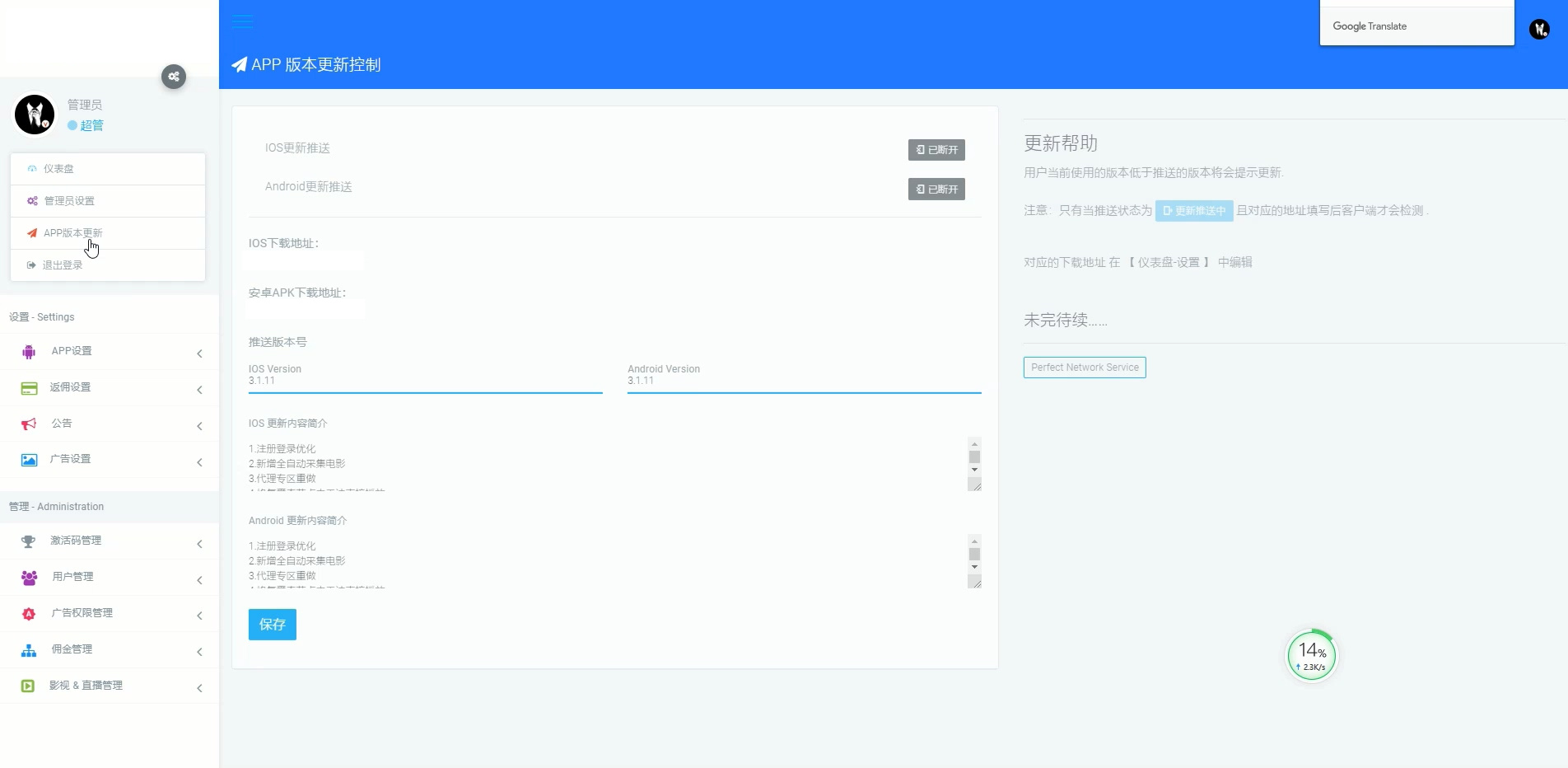Screen dimensions: 1568x768
Task: Open 管理员设置 menu entry
Action: [108, 201]
